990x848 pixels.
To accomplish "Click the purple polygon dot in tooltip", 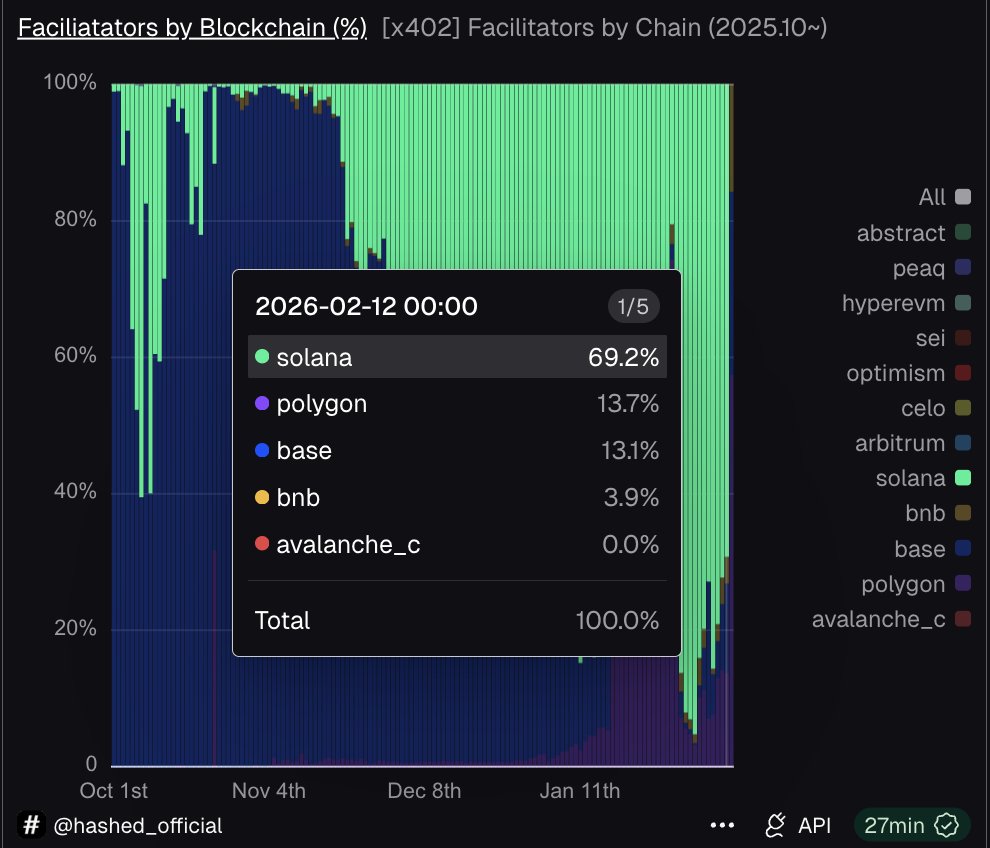I will pos(262,403).
